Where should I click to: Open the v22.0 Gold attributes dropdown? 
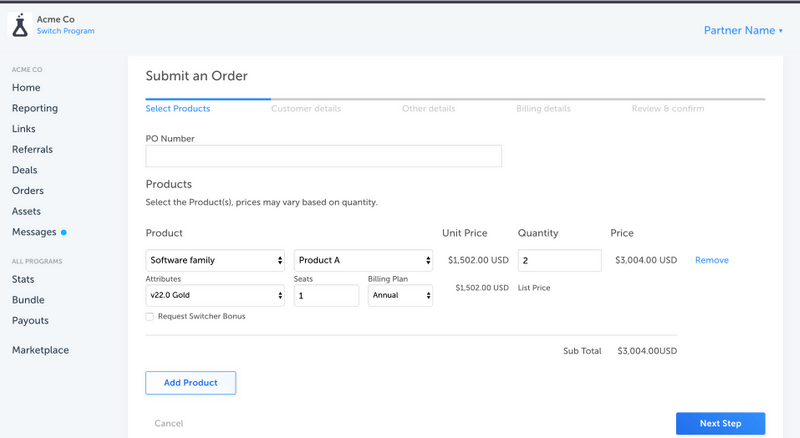[216, 296]
